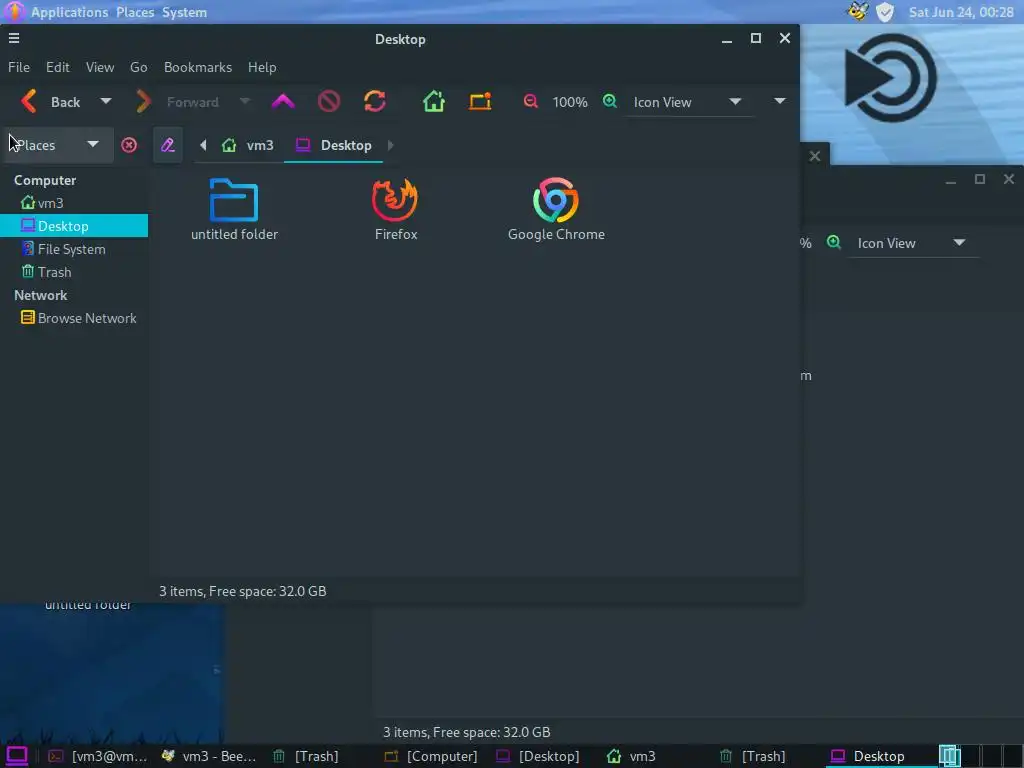Click the shield tray icon
The height and width of the screenshot is (768, 1024).
(885, 12)
